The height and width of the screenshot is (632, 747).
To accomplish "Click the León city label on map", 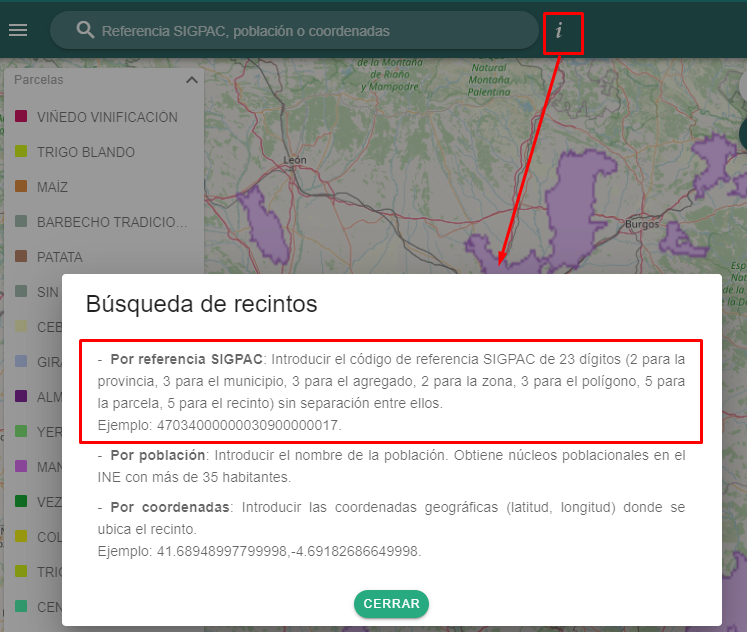I will 294,159.
